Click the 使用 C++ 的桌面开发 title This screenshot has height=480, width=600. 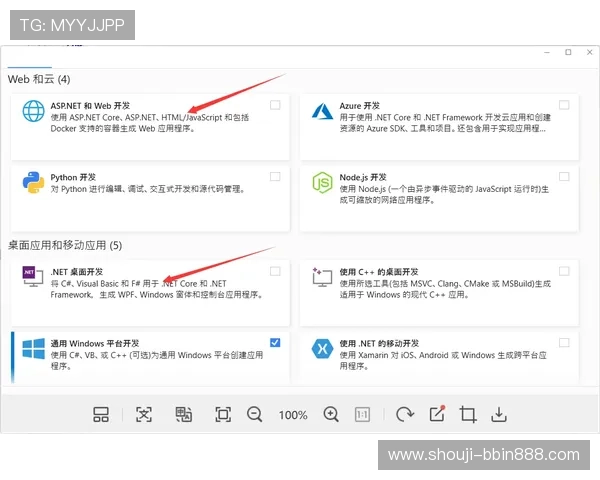pos(379,272)
